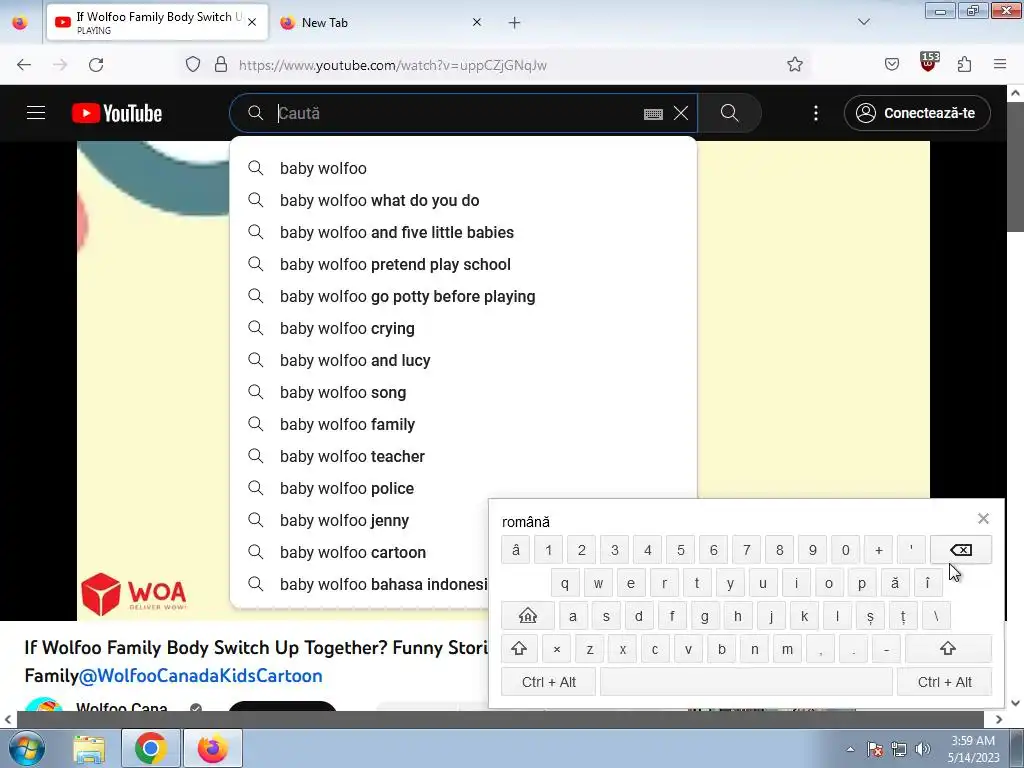Pick "baby wolfoo crying" suggestion
The width and height of the screenshot is (1024, 768).
(x=463, y=328)
